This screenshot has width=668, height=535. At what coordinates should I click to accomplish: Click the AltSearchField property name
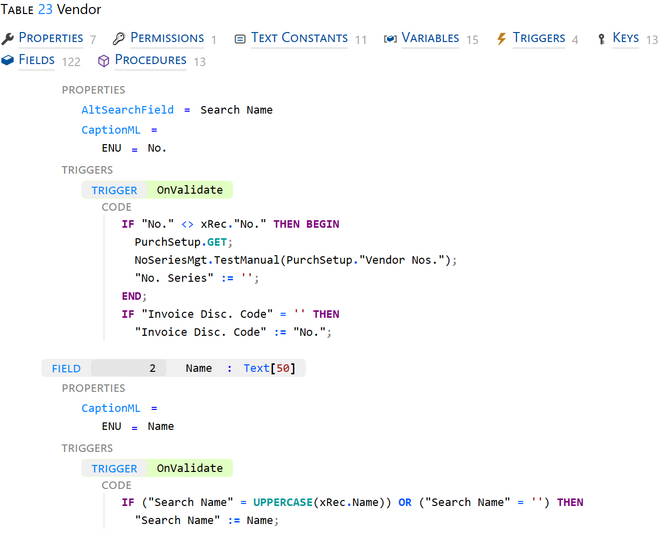pyautogui.click(x=127, y=110)
